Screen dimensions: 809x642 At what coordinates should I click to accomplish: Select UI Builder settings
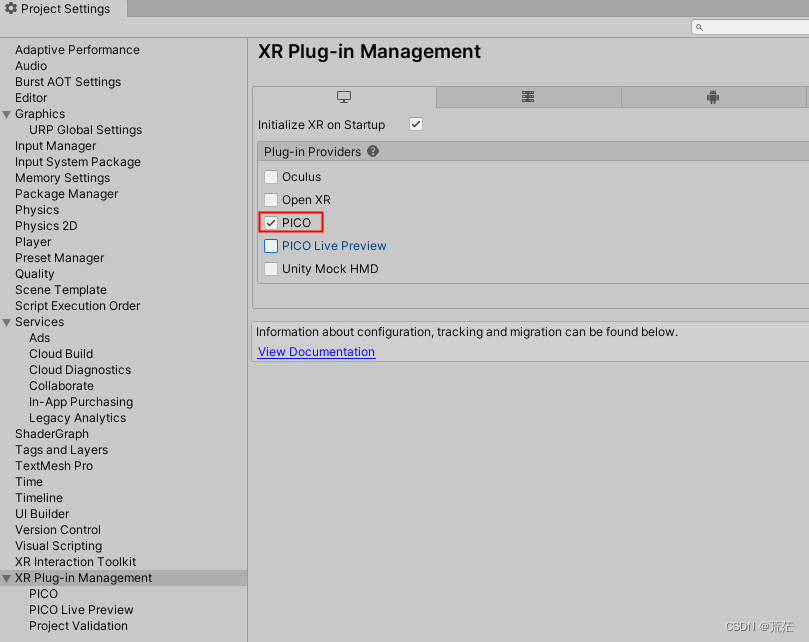coord(42,514)
